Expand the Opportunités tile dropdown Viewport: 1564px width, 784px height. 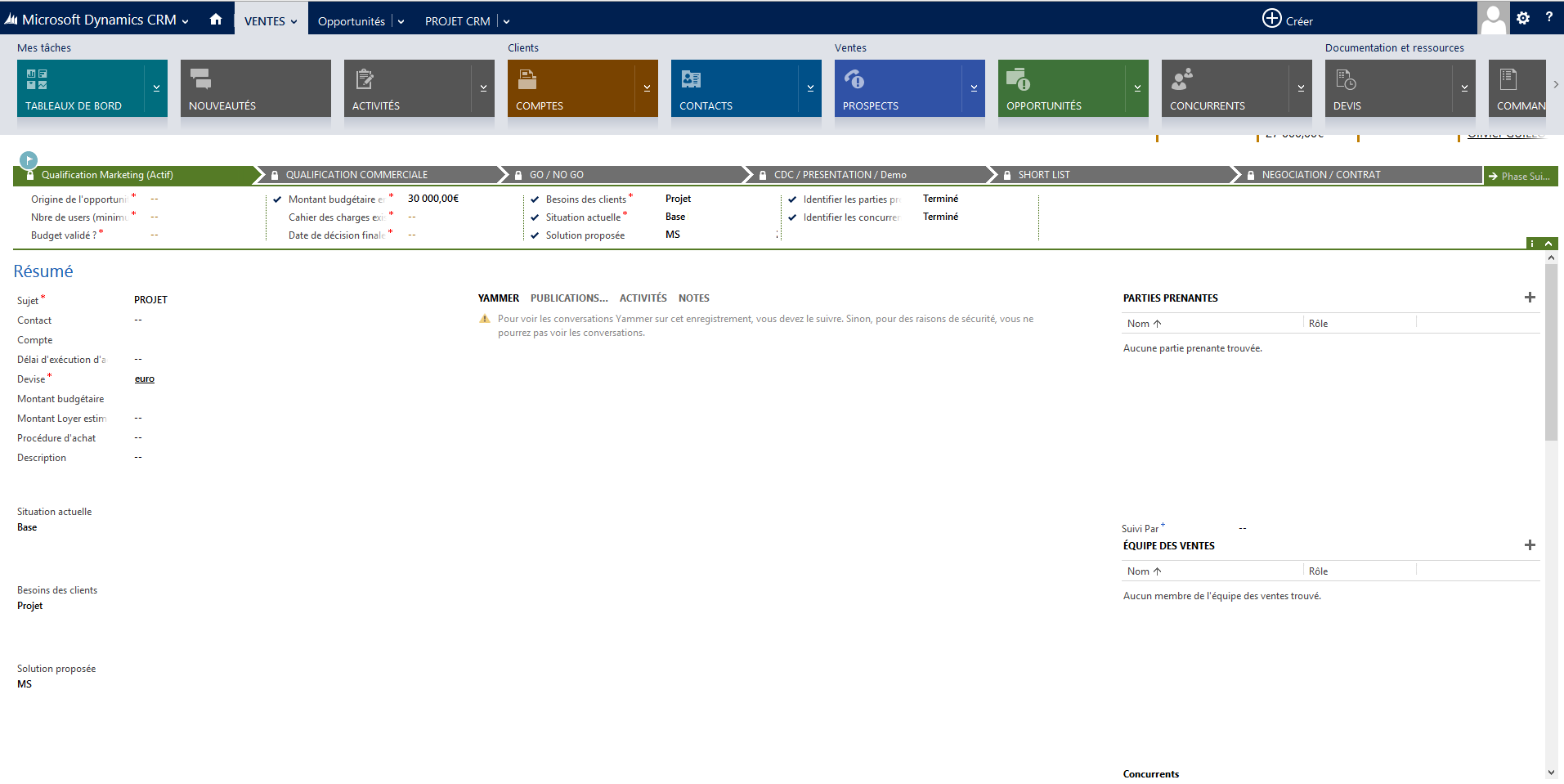click(x=1137, y=87)
